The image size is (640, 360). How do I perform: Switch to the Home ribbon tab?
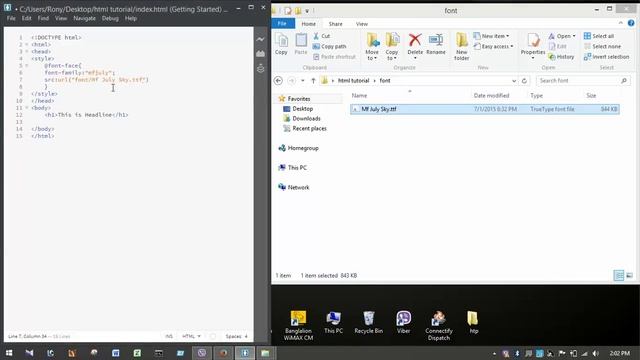coord(309,24)
